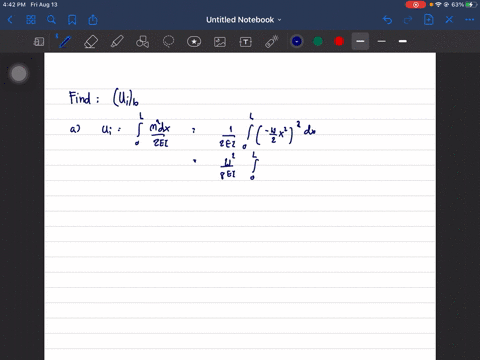Select the medium stroke thickness
The image size is (480, 360).
pos(360,41)
